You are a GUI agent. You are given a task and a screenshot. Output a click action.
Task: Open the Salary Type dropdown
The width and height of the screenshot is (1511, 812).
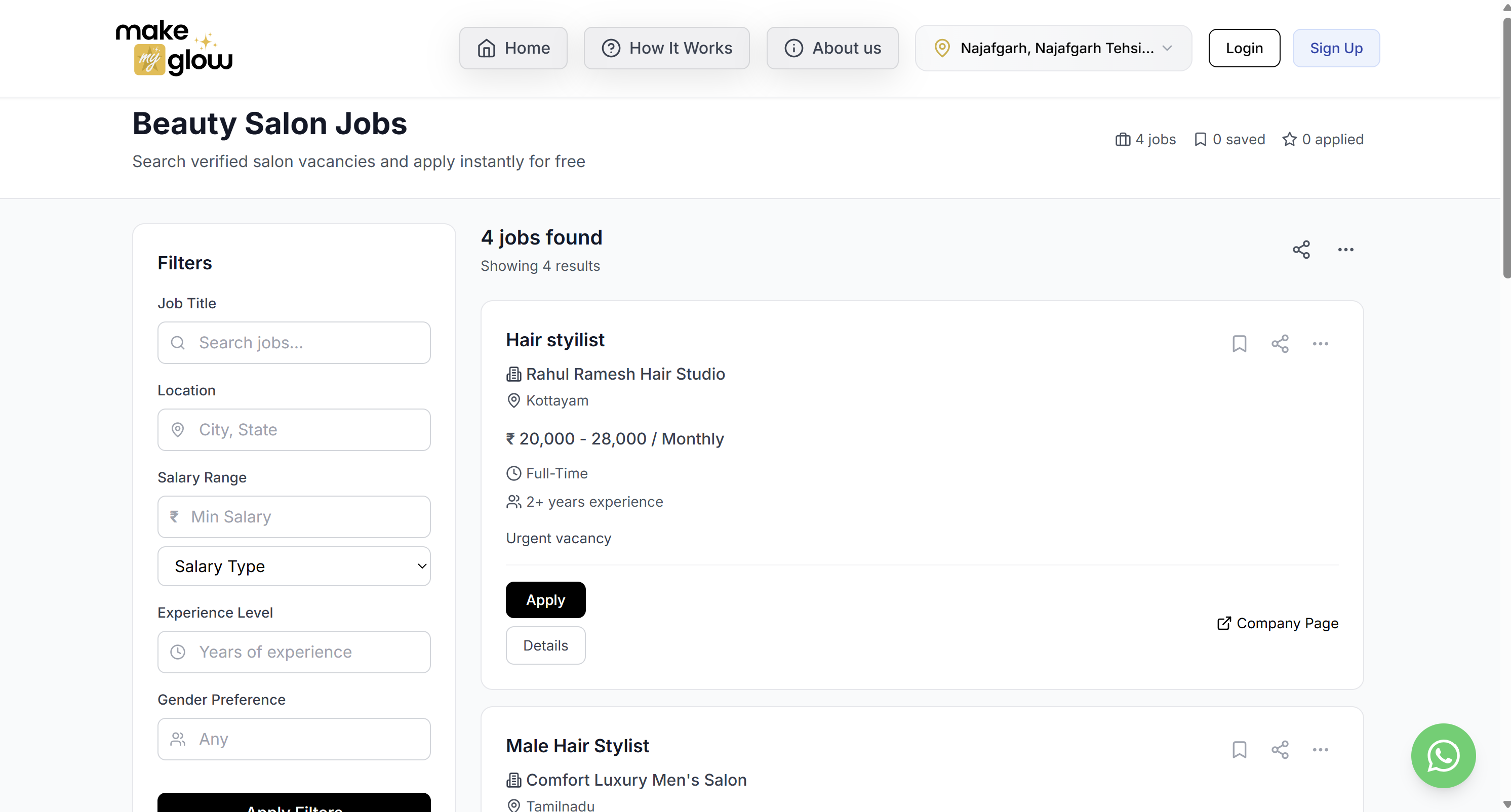pyautogui.click(x=294, y=566)
